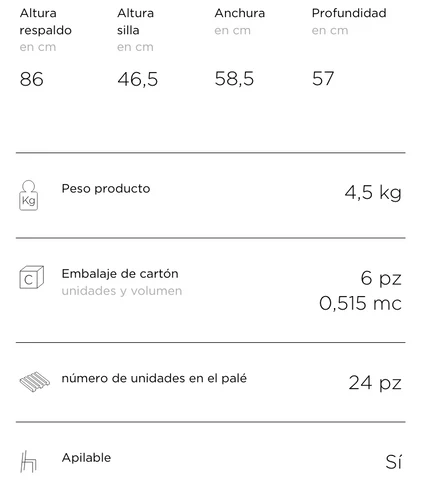The height and width of the screenshot is (480, 439).
Task: Click the 24 pz pallet value
Action: tap(375, 383)
